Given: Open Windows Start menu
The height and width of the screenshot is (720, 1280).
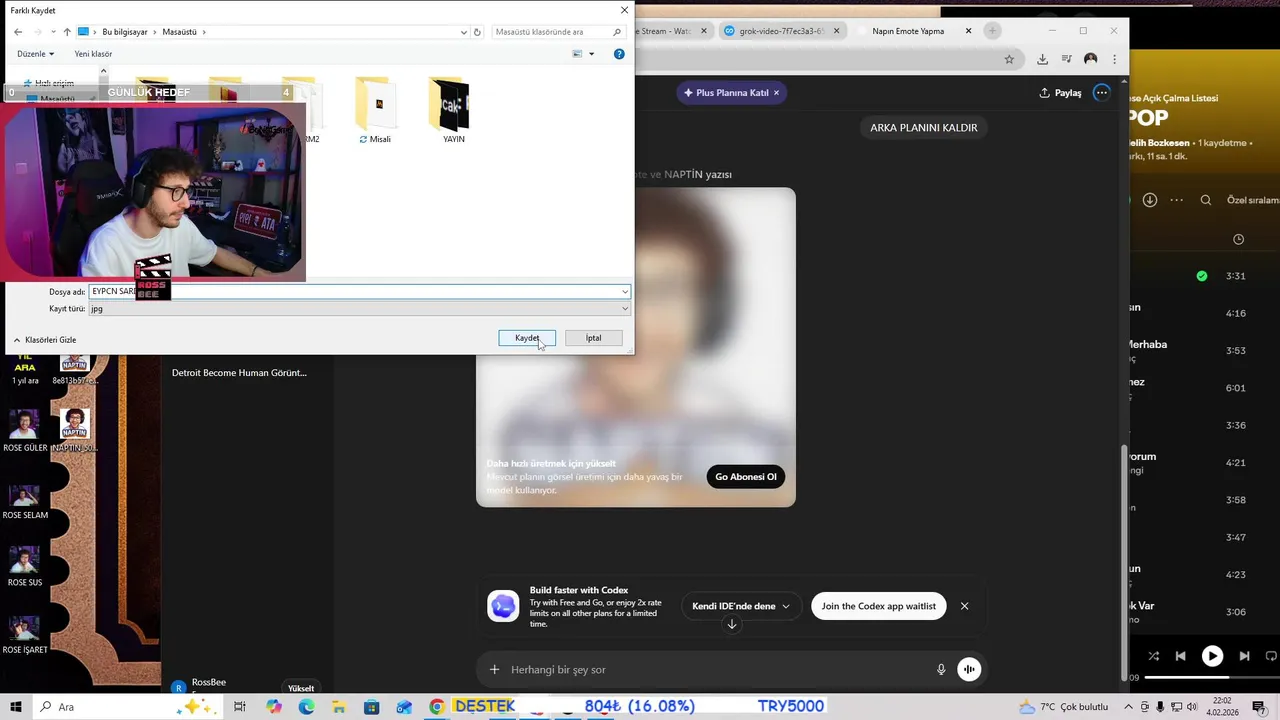Looking at the screenshot, I should click(x=15, y=707).
